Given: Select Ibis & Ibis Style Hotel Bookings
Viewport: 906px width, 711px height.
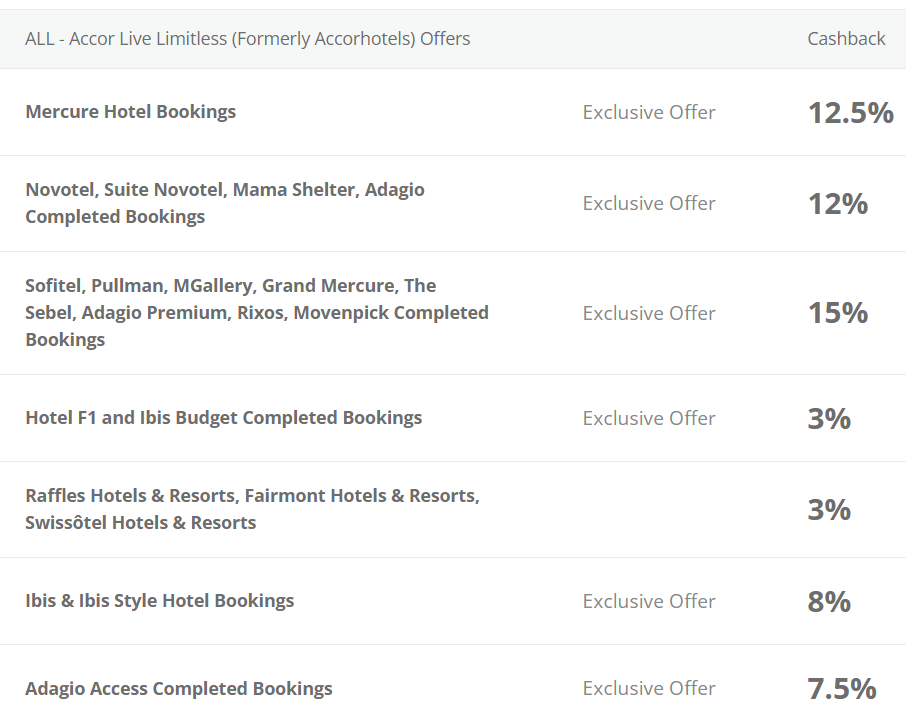Looking at the screenshot, I should point(159,601).
